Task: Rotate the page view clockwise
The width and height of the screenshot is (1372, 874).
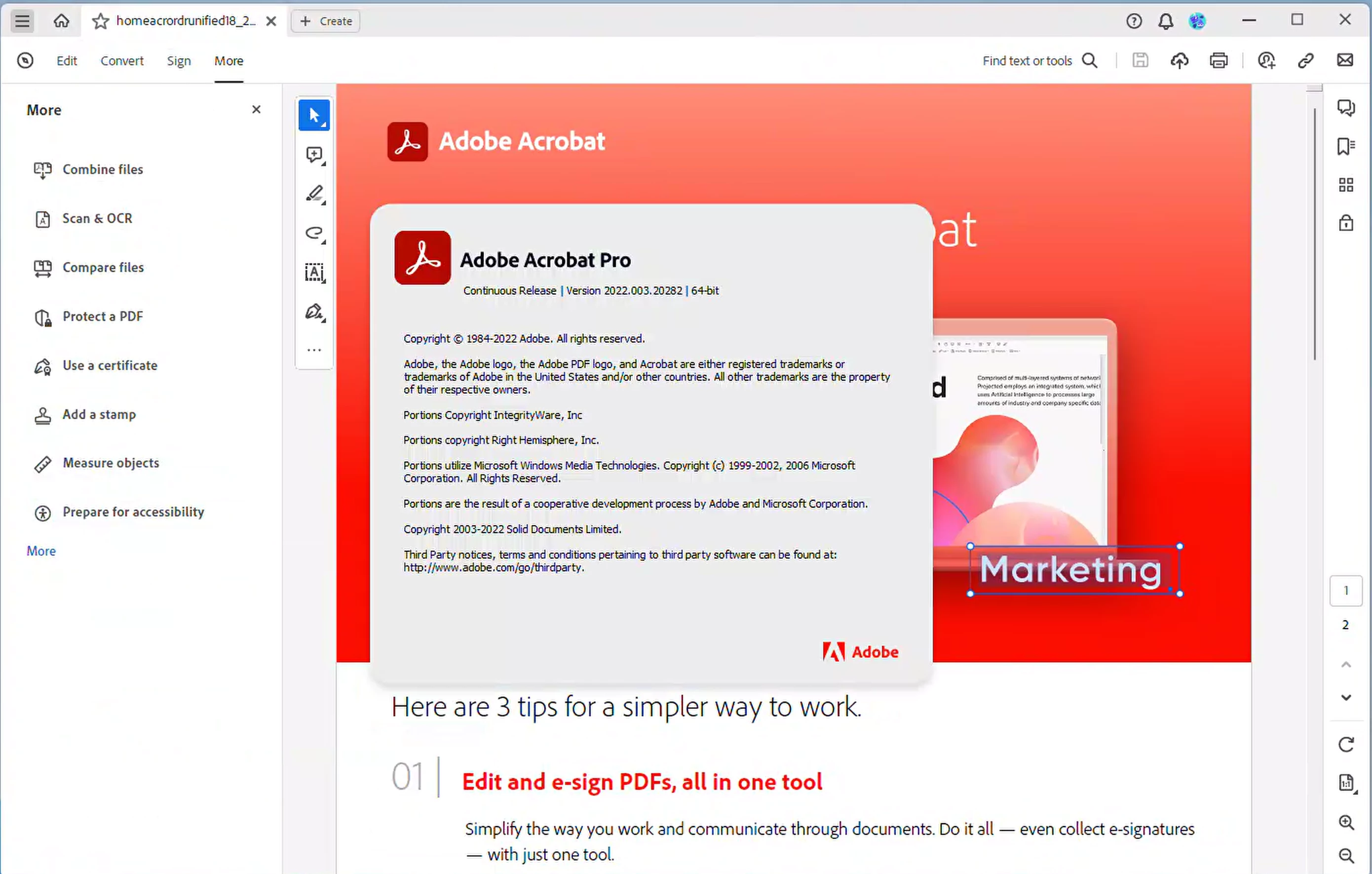Action: (1345, 745)
